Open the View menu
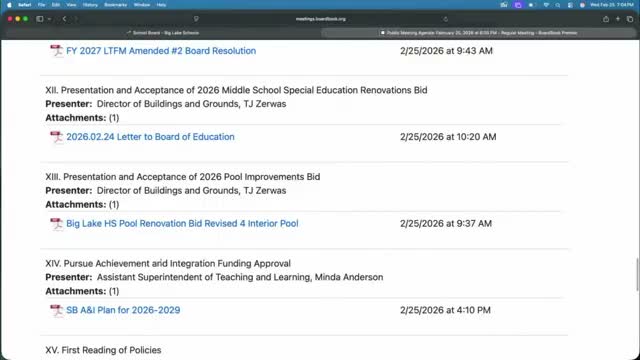The width and height of the screenshot is (640, 360). coord(71,5)
